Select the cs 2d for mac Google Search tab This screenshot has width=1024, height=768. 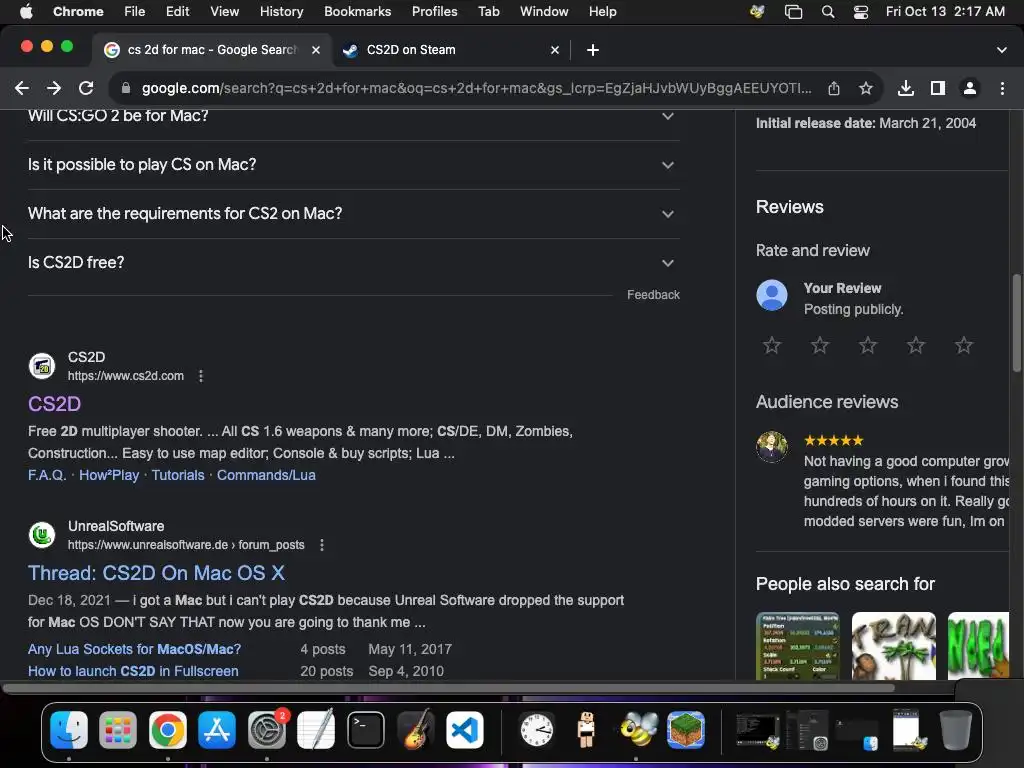tap(212, 50)
